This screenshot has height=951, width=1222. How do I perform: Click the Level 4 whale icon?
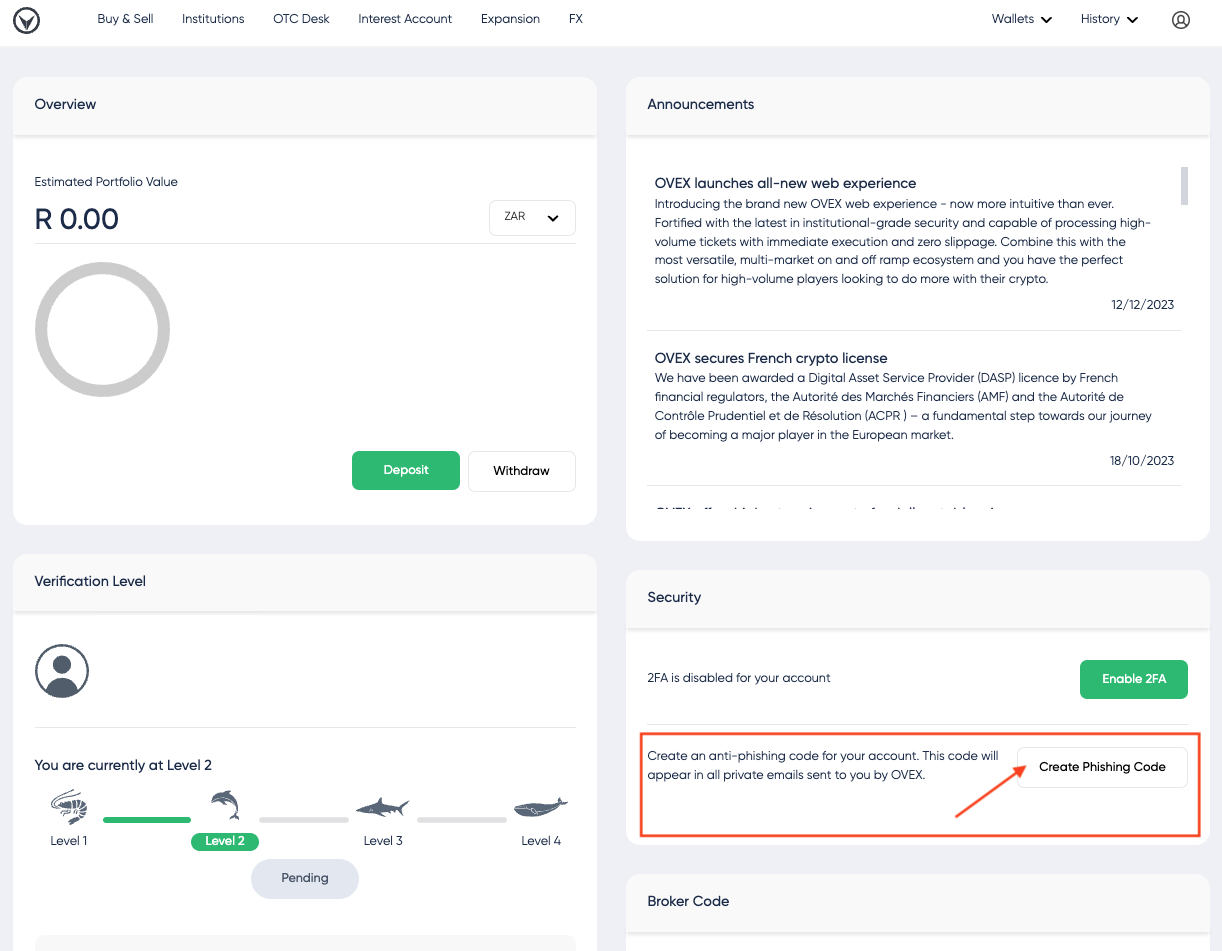(x=541, y=807)
